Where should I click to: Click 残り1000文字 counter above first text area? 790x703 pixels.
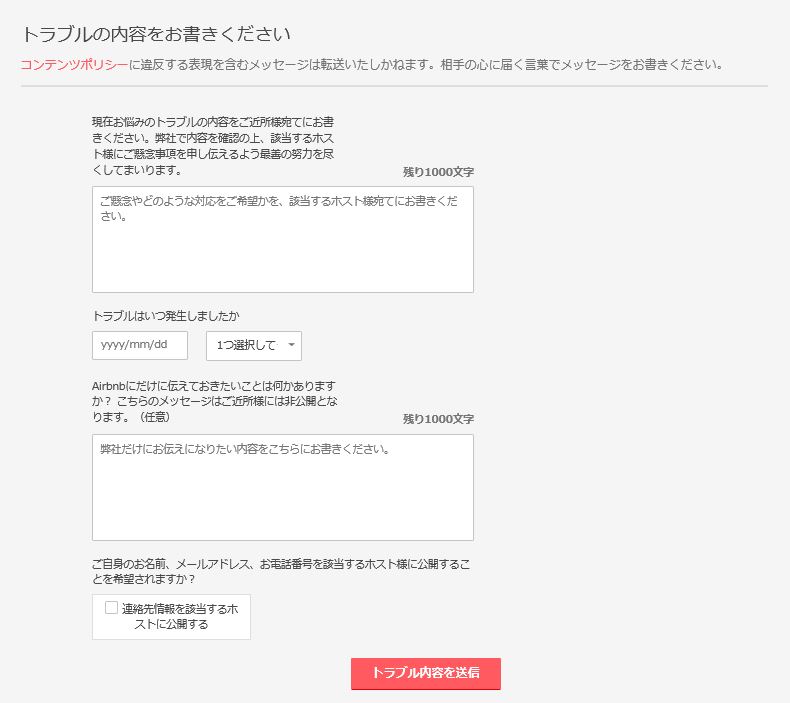pos(438,172)
